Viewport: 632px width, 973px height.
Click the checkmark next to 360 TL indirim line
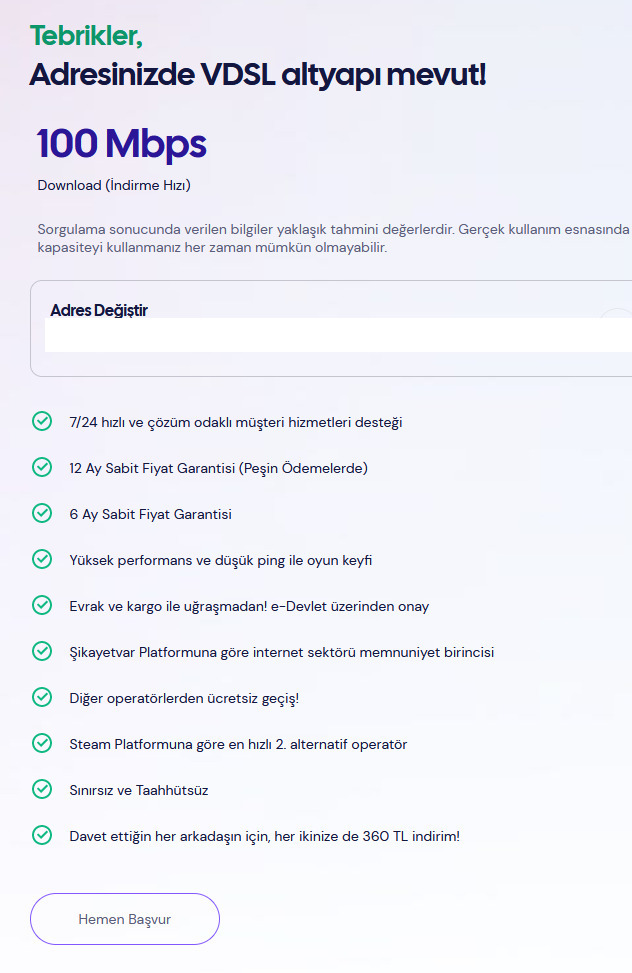click(42, 835)
